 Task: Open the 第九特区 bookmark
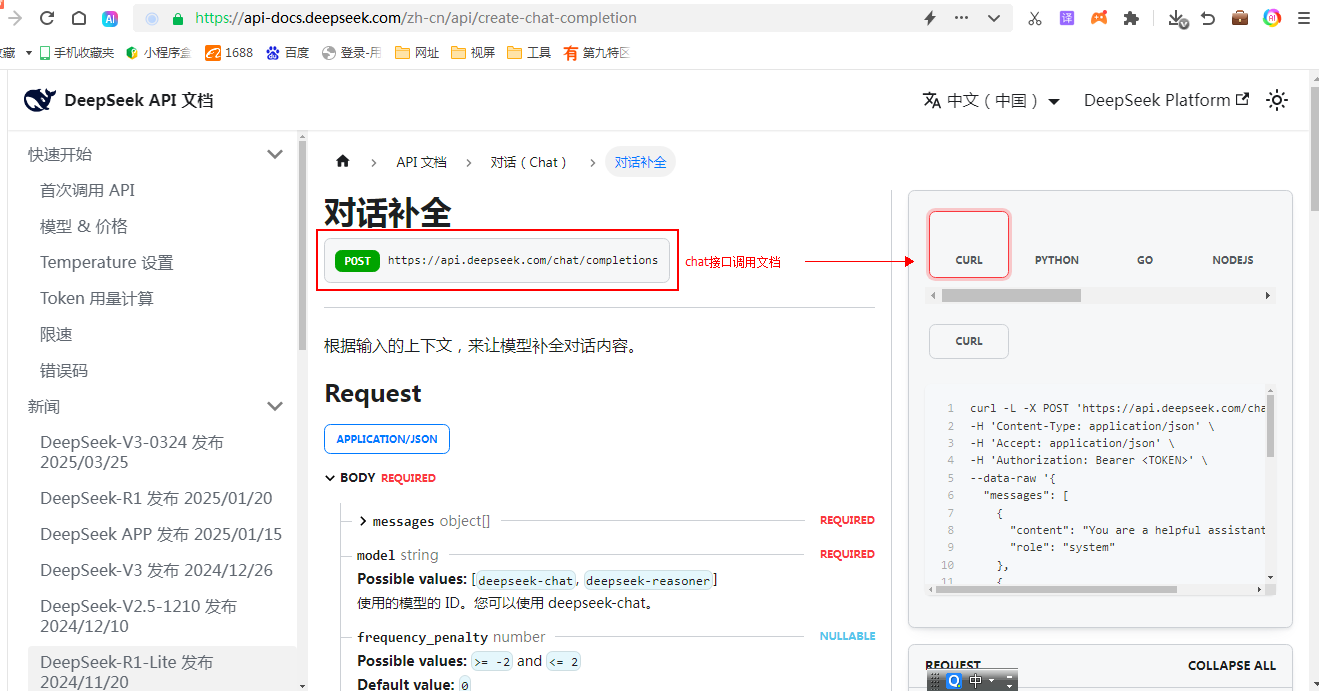coord(596,53)
